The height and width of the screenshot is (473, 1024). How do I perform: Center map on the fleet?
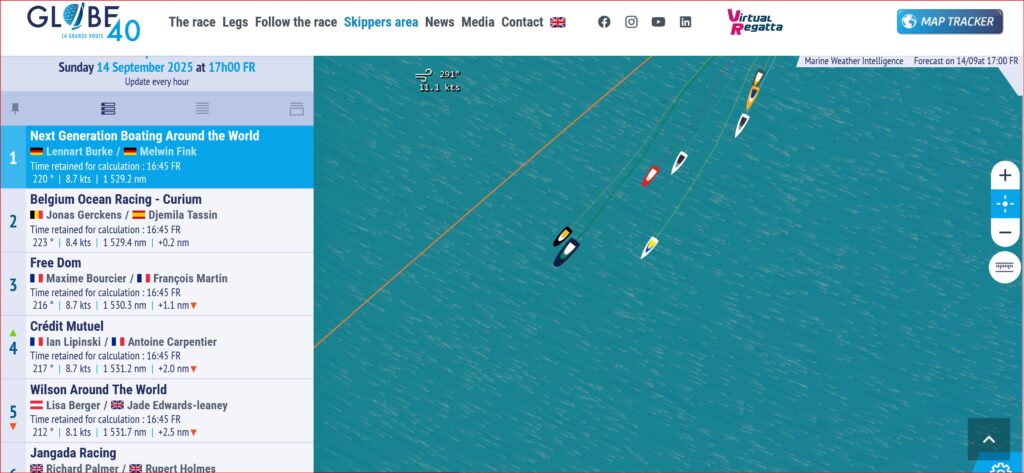[1005, 204]
